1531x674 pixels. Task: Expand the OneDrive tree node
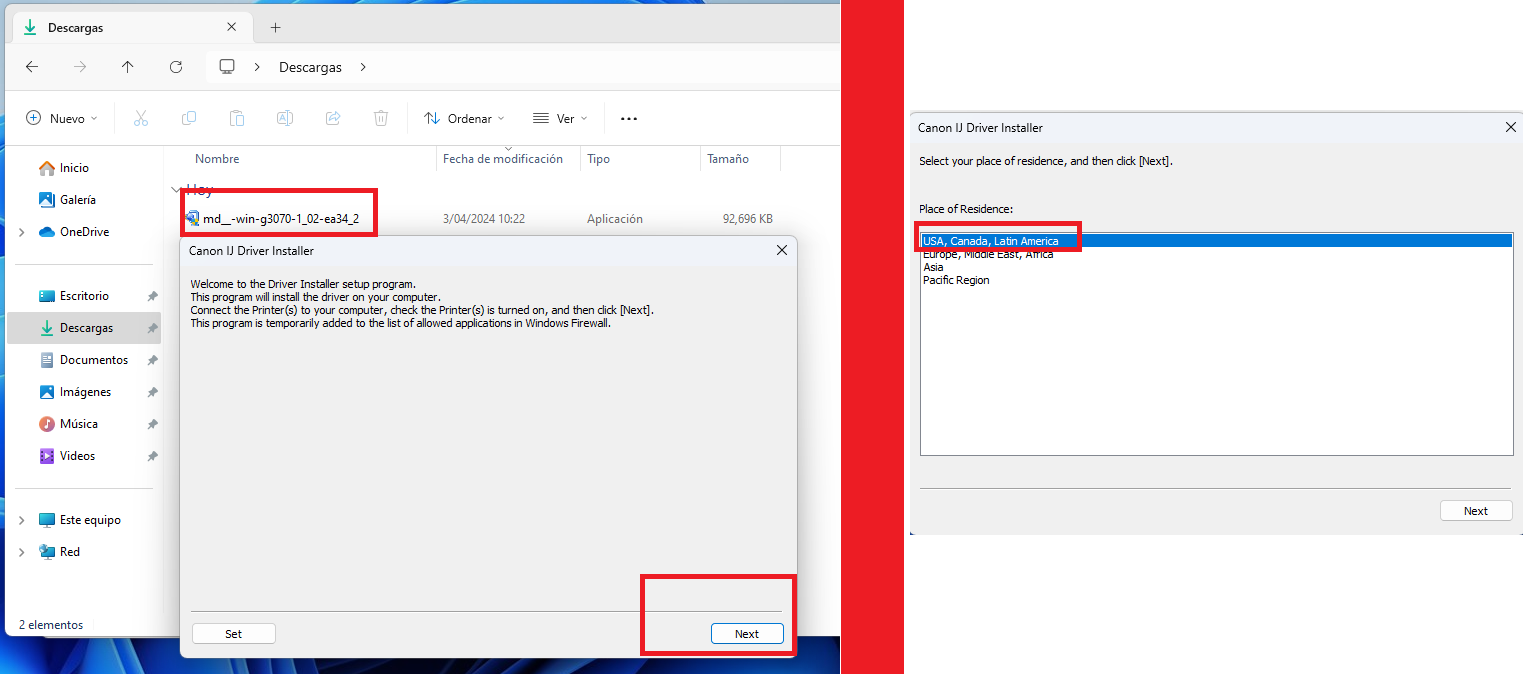(x=22, y=232)
